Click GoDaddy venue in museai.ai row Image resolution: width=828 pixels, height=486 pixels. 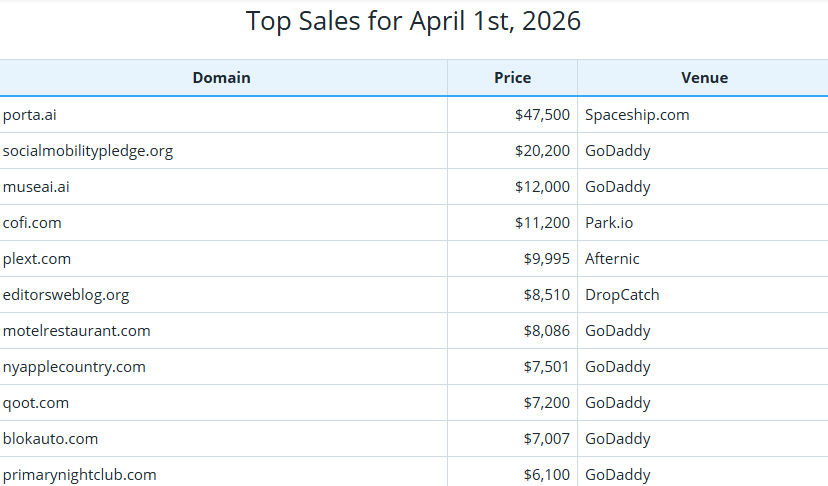tap(703, 186)
